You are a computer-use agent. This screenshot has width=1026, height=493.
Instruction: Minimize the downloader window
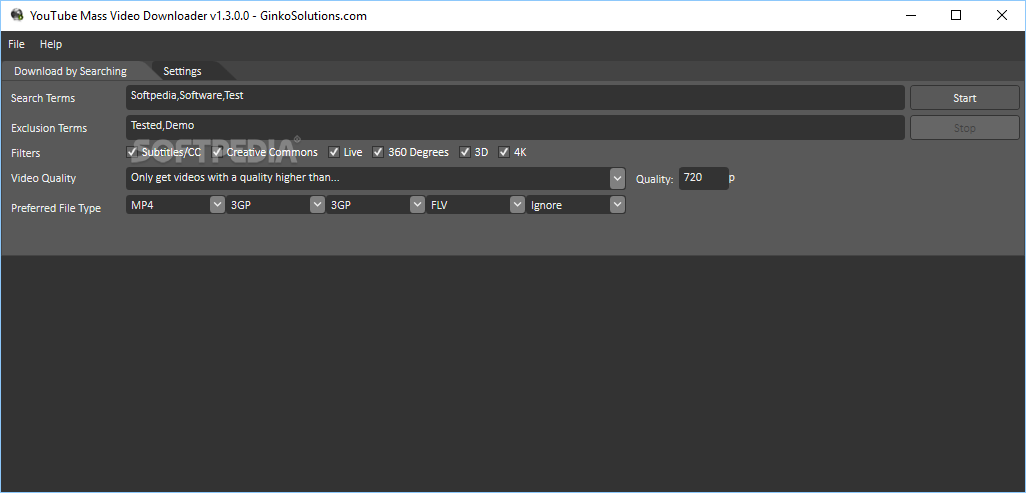click(x=910, y=16)
